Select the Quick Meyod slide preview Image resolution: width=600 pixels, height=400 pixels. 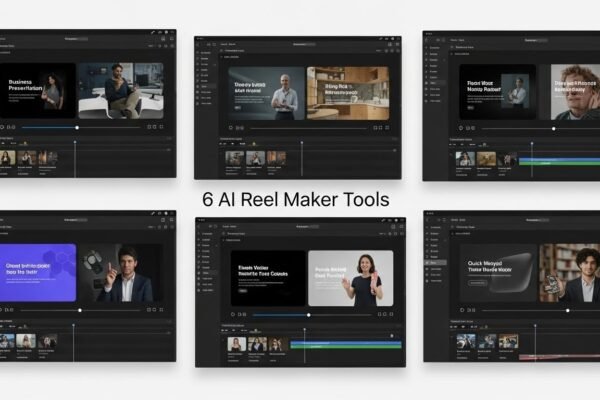pyautogui.click(x=499, y=273)
